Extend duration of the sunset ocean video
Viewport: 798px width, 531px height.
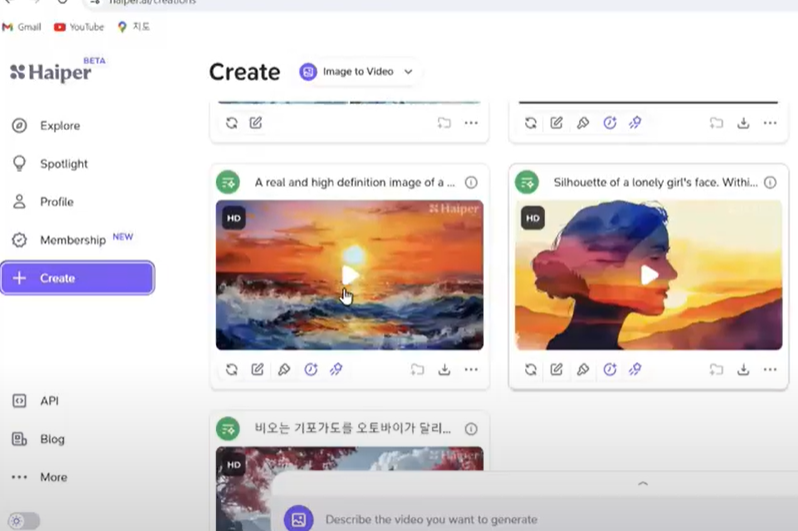point(310,370)
